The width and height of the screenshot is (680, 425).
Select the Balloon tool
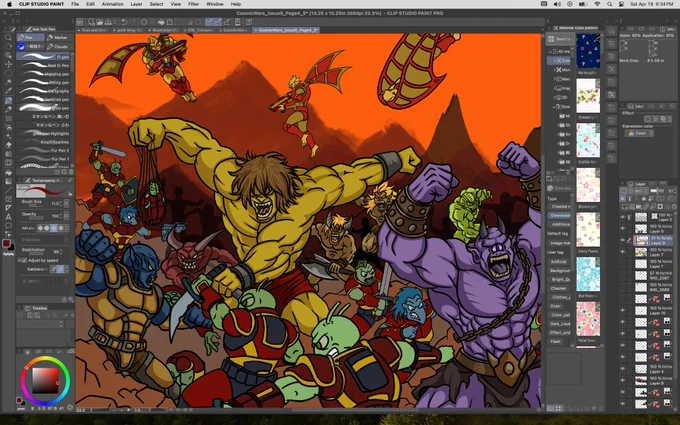tap(8, 226)
